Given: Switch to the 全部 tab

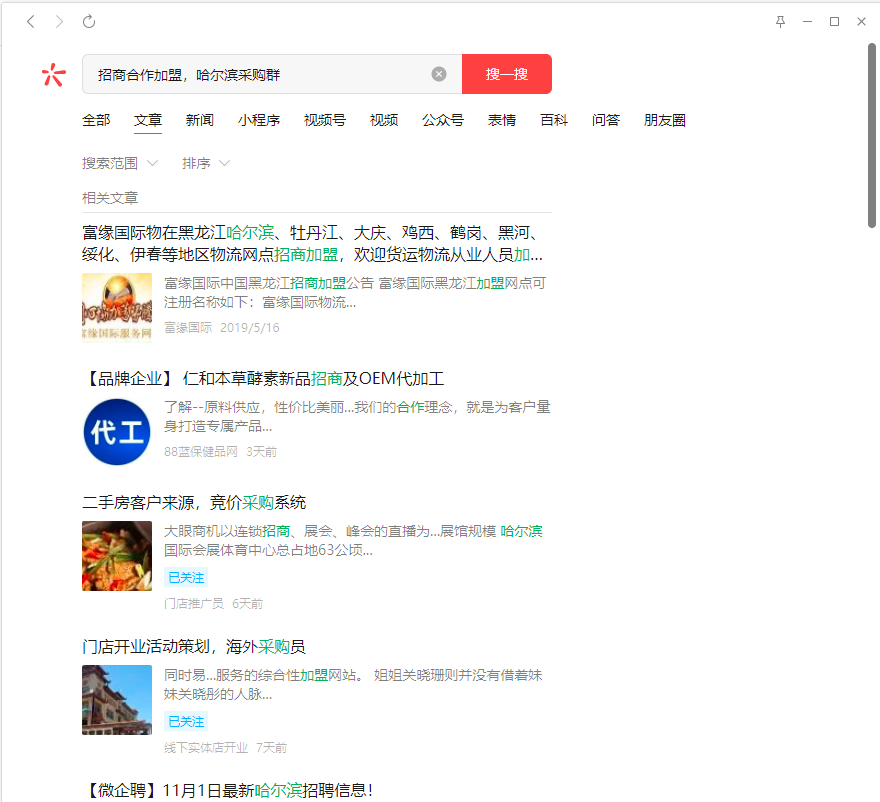Looking at the screenshot, I should point(96,120).
